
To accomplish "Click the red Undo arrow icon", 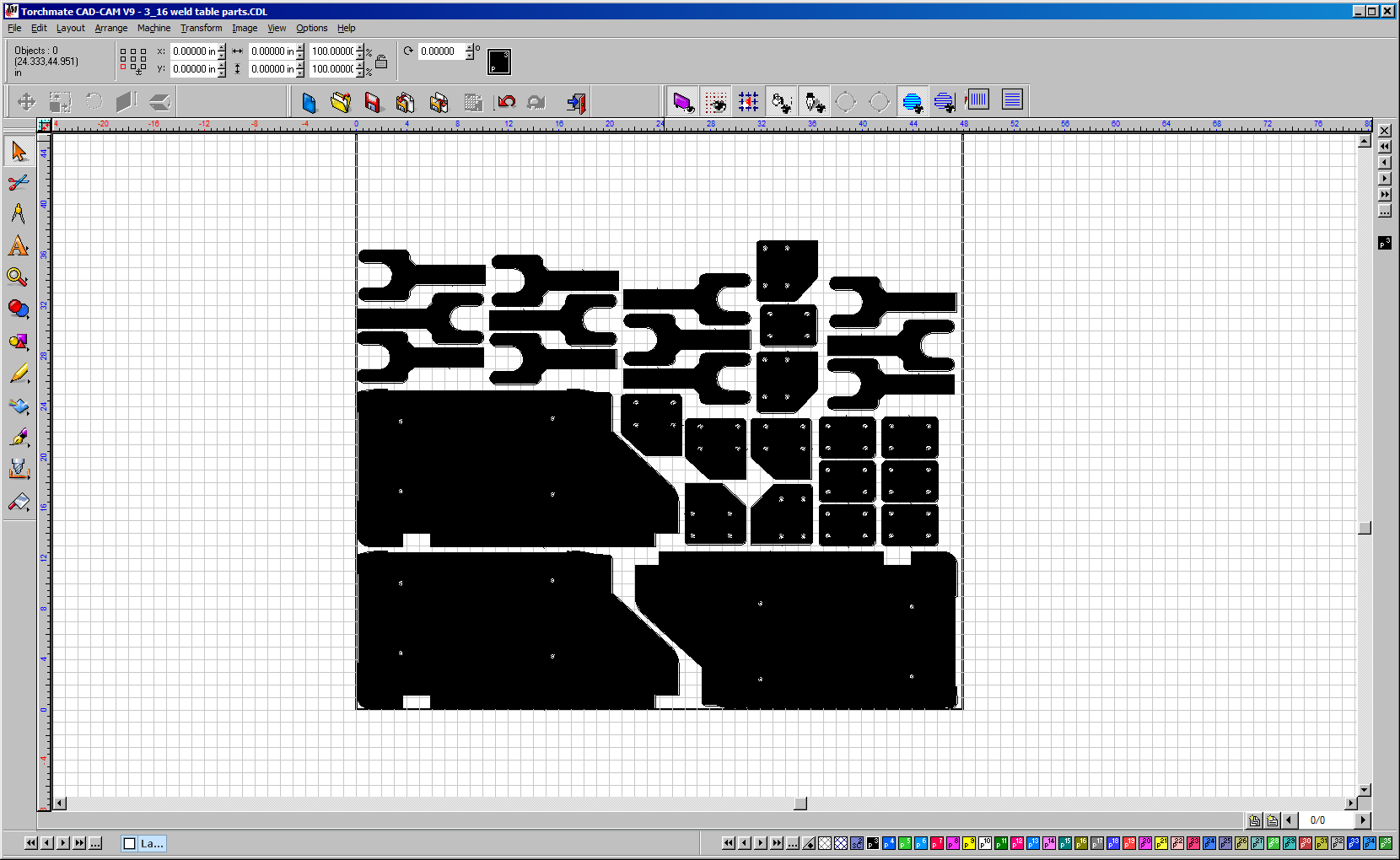I will pos(506,102).
